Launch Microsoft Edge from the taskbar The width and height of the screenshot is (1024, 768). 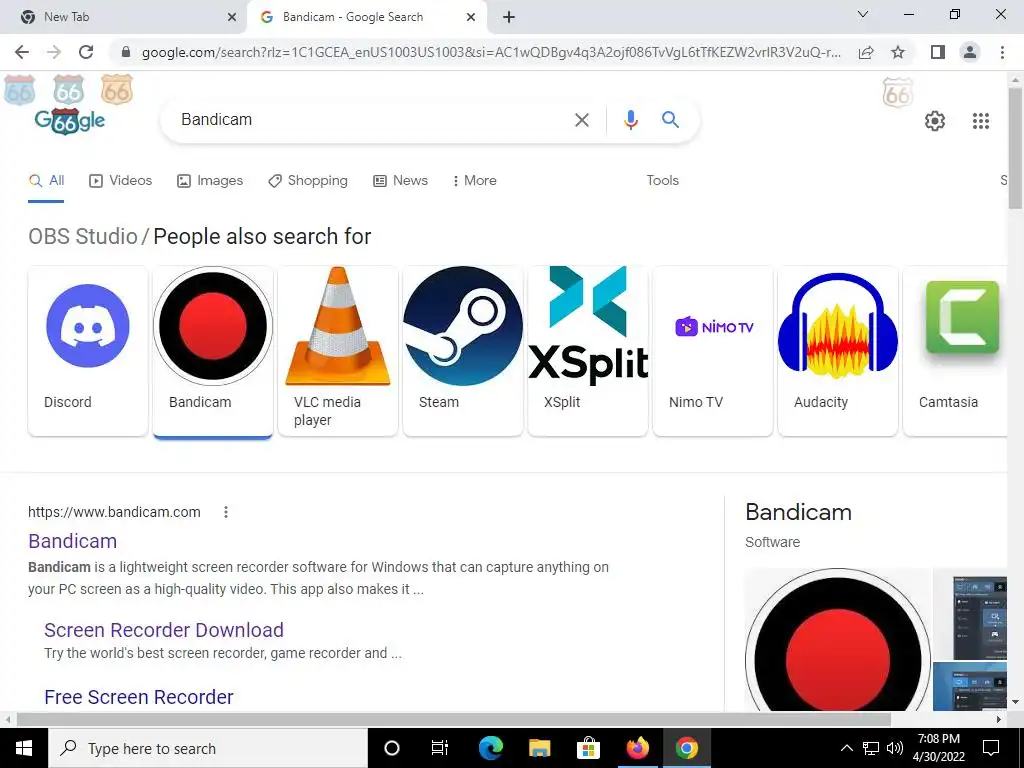point(490,748)
